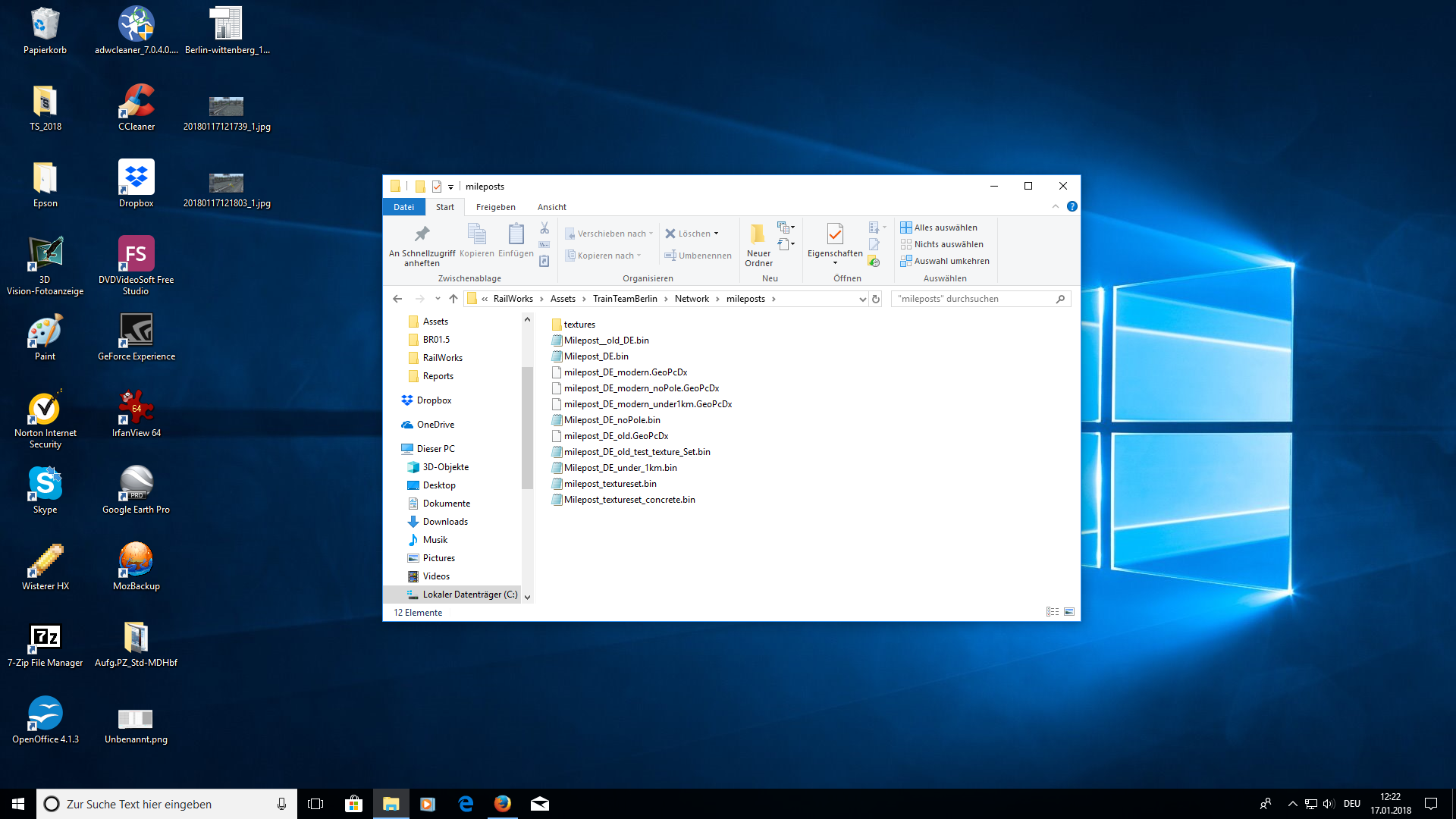The height and width of the screenshot is (819, 1456).
Task: Click Auswahl umkehren to invert selection
Action: click(945, 261)
